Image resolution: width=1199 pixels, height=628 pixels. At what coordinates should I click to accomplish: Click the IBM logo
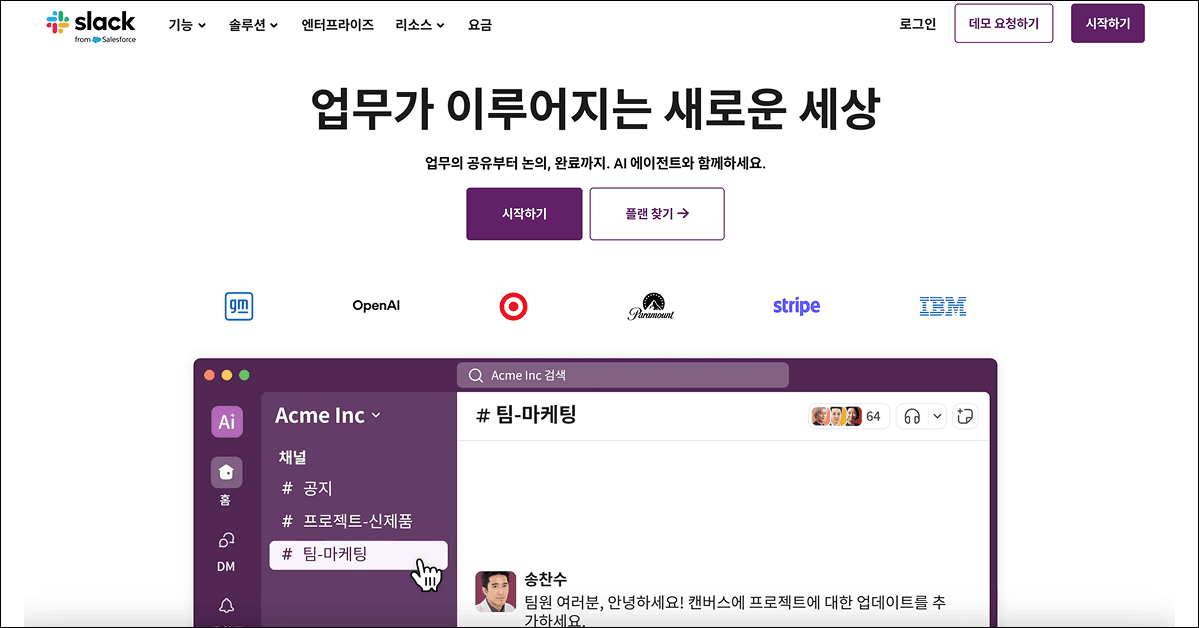pyautogui.click(x=942, y=307)
